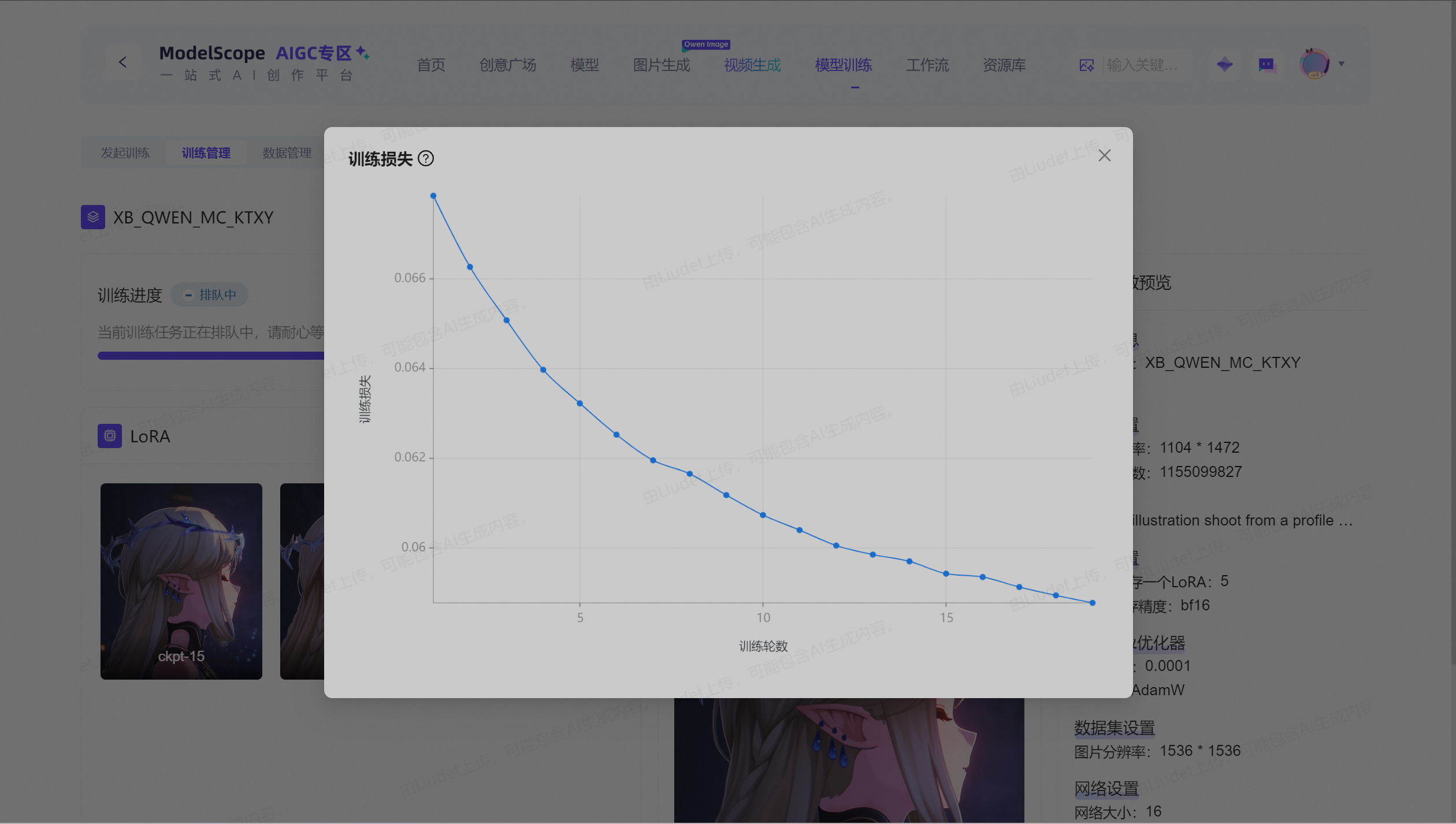Expand the dropdown arrow beside user avatar
Image resolution: width=1456 pixels, height=824 pixels.
1342,64
